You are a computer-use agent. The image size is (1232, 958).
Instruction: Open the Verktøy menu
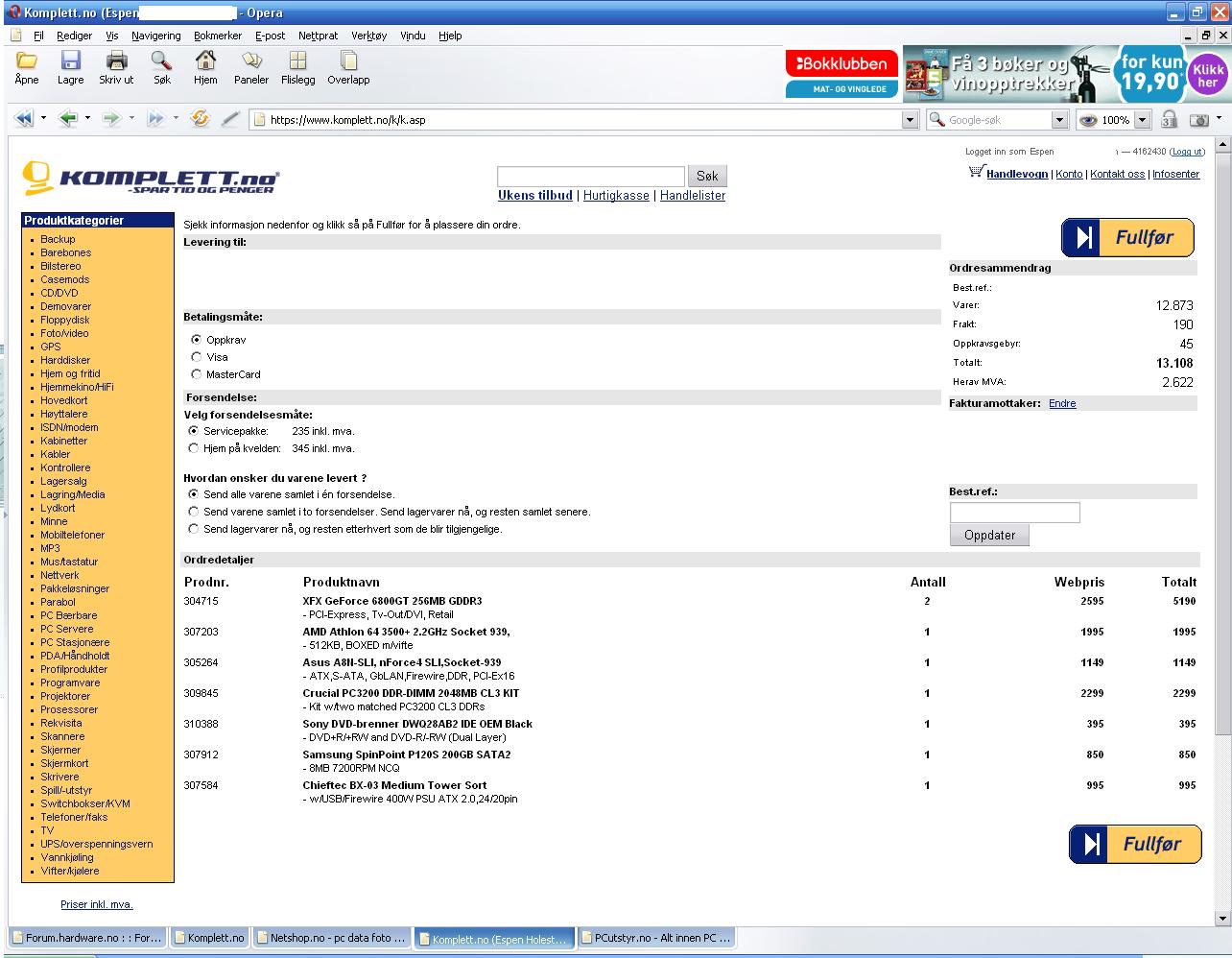[x=369, y=36]
